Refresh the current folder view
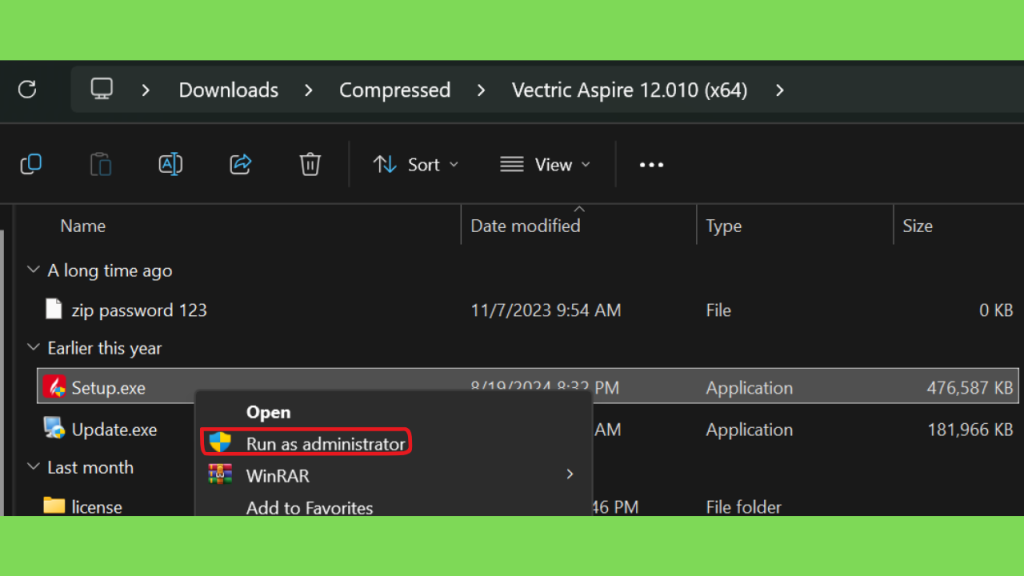1024x576 pixels. click(x=27, y=89)
